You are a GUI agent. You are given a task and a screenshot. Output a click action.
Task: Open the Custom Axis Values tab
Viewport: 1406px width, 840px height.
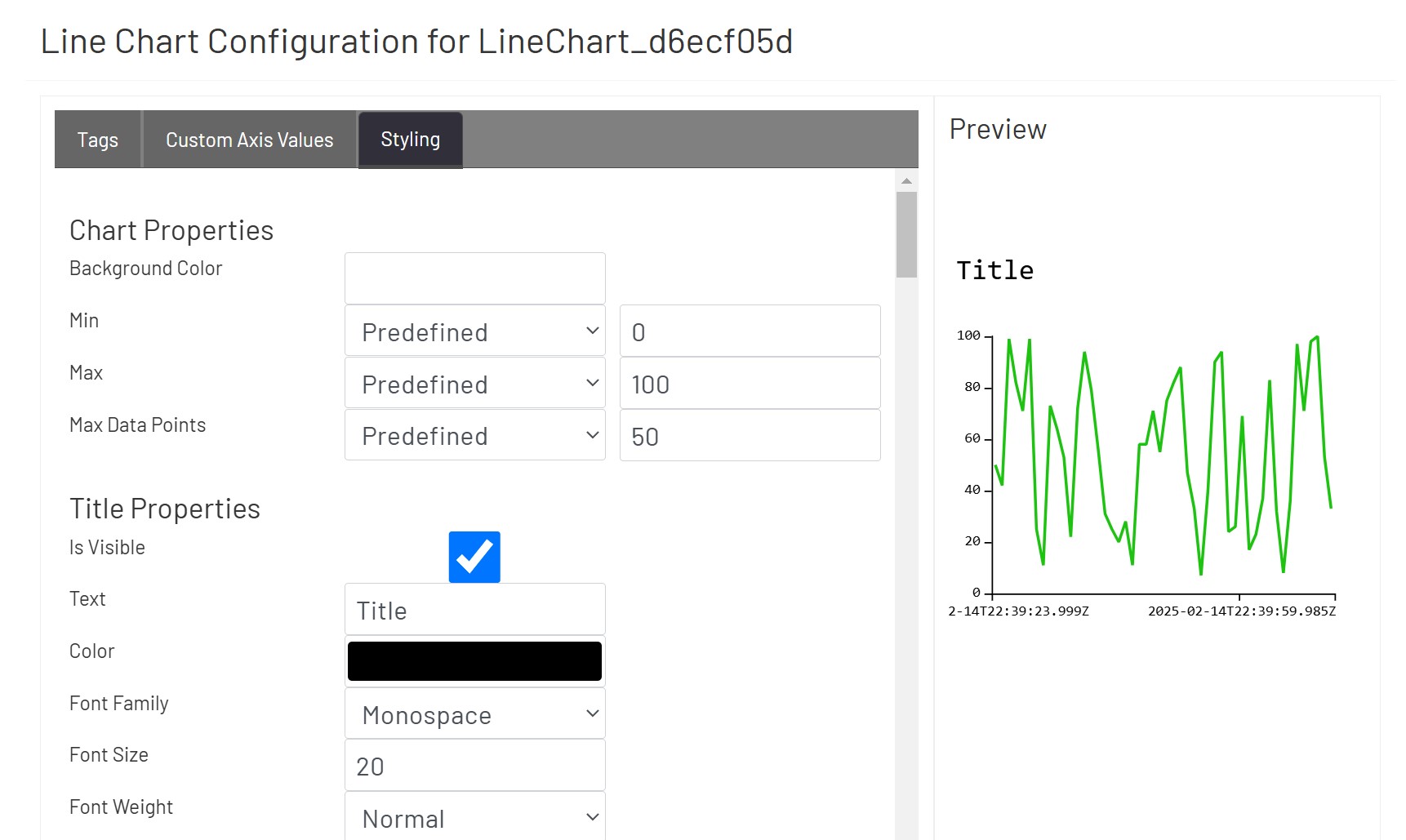click(x=249, y=139)
